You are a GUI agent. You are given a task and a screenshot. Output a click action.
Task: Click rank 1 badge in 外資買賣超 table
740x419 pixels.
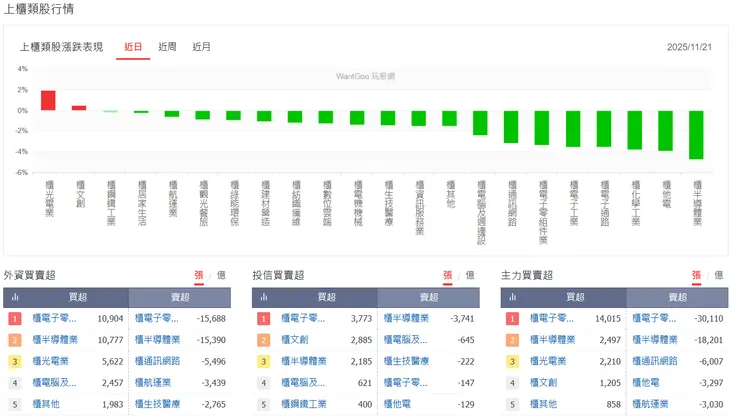15,318
